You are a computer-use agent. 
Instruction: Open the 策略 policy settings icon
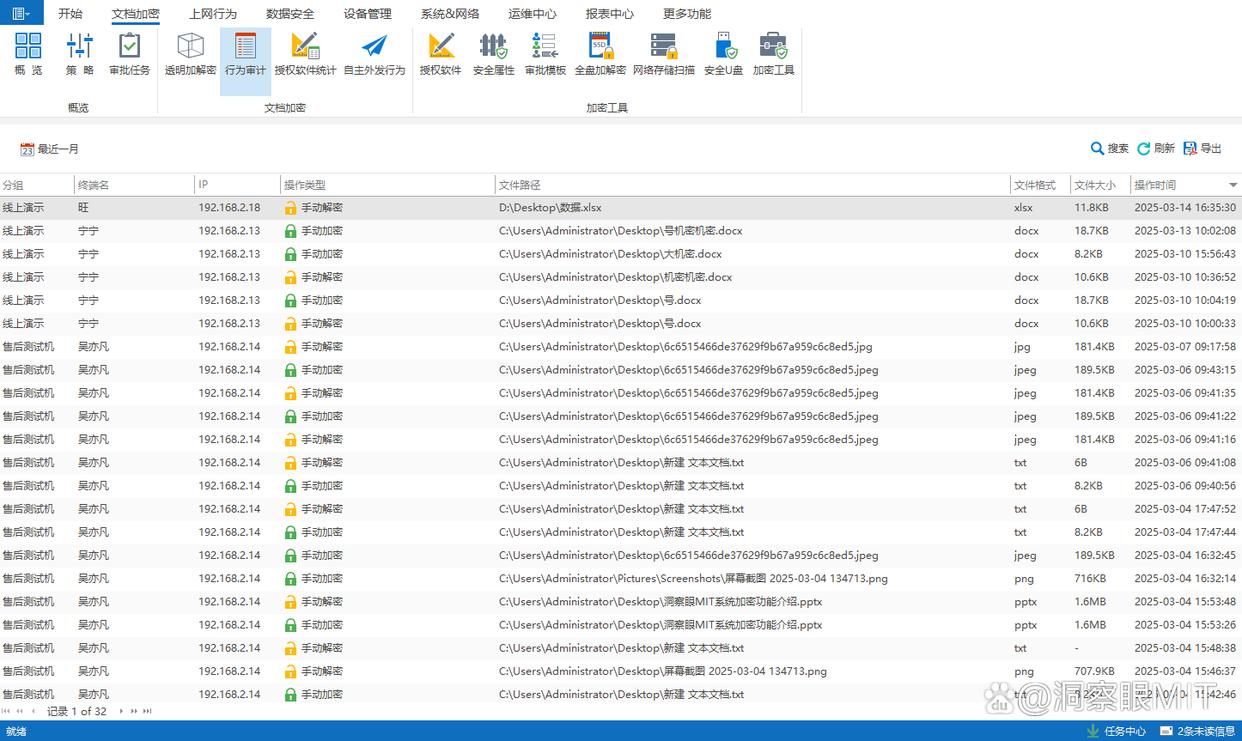(80, 54)
